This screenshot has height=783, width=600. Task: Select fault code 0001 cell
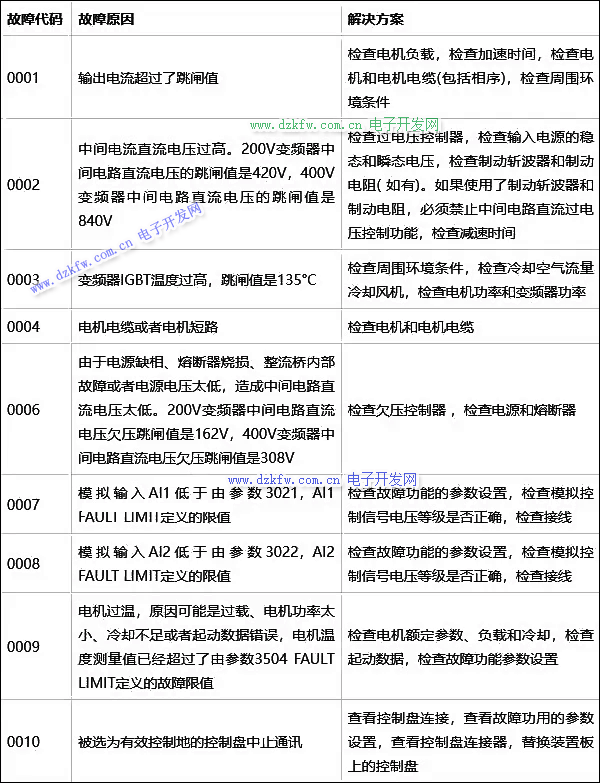tap(24, 78)
